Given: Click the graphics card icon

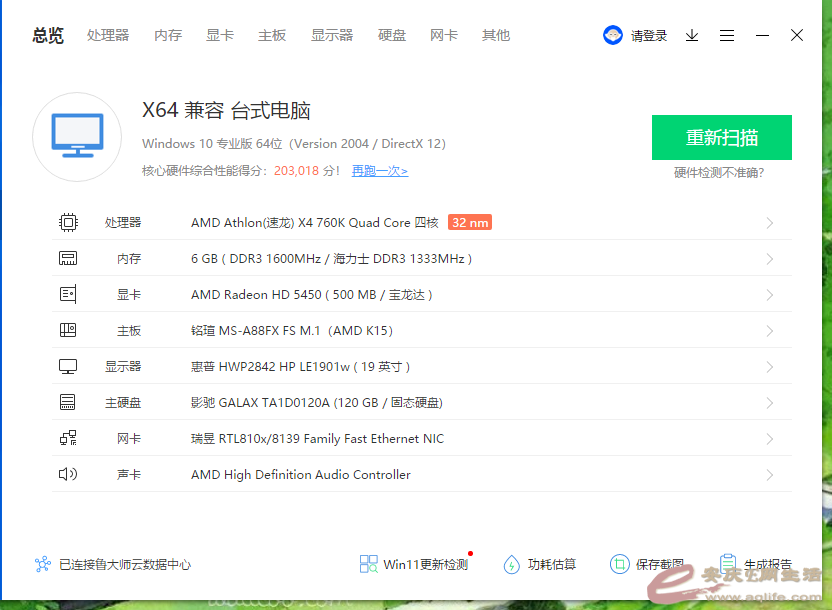Looking at the screenshot, I should tap(68, 295).
